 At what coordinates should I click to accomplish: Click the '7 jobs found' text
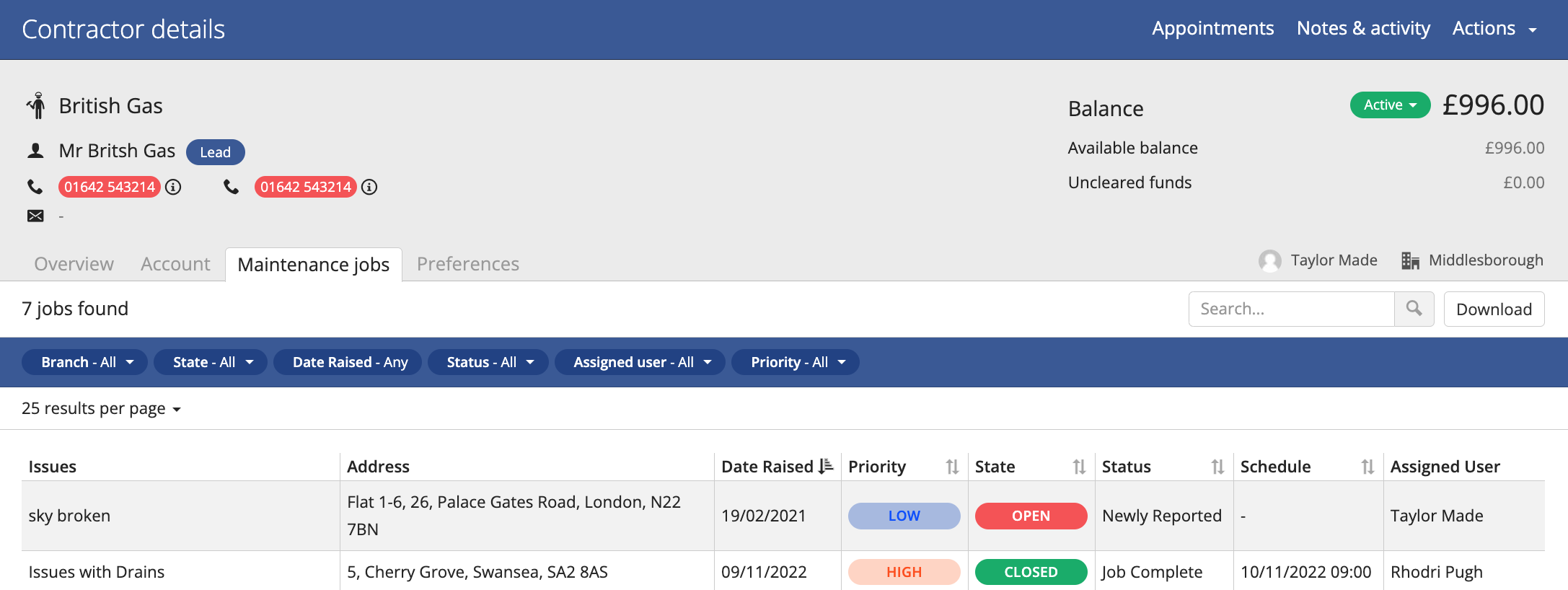click(75, 309)
